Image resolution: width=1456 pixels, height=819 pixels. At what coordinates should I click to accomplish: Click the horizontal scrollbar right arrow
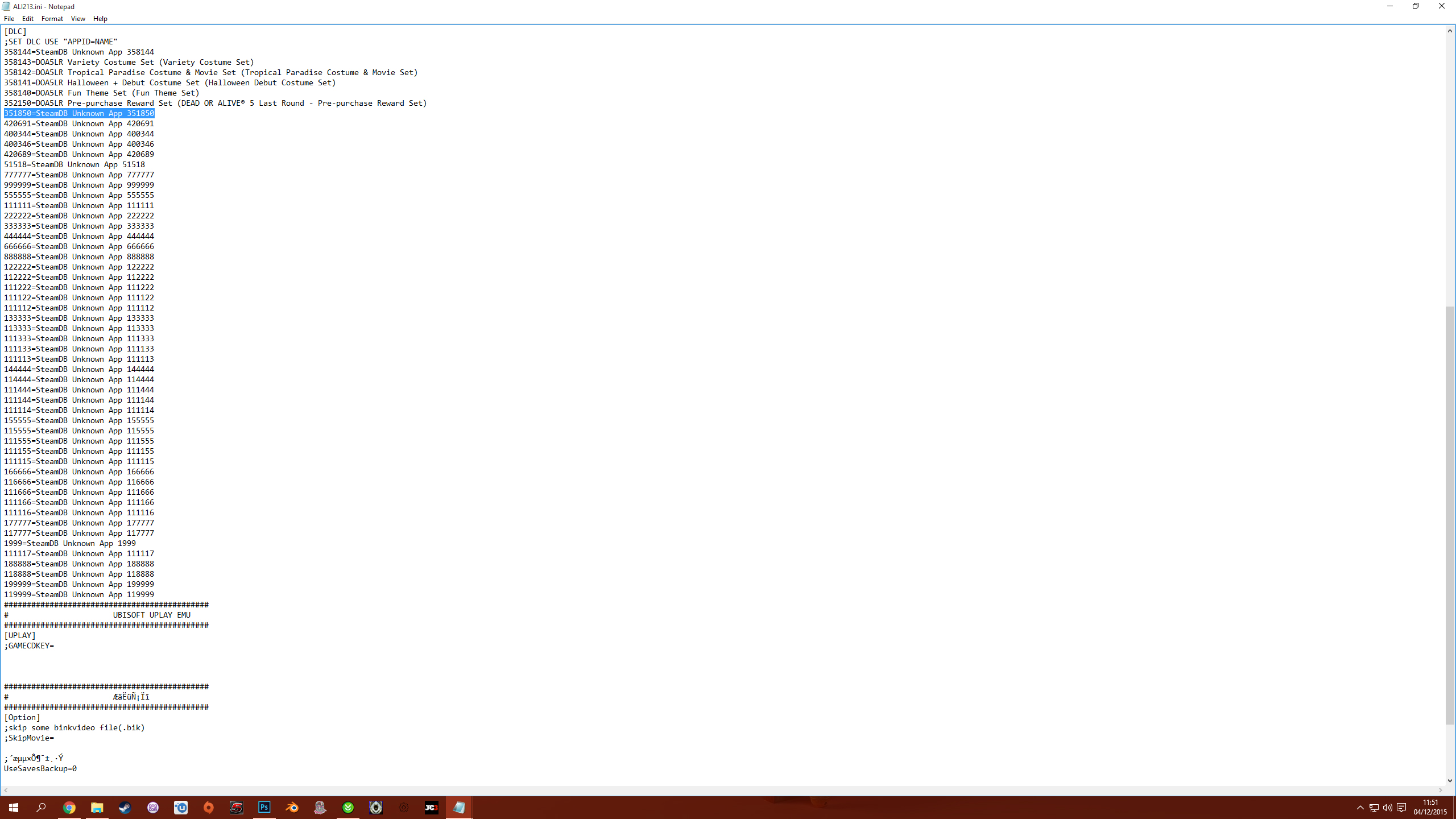[1440, 791]
